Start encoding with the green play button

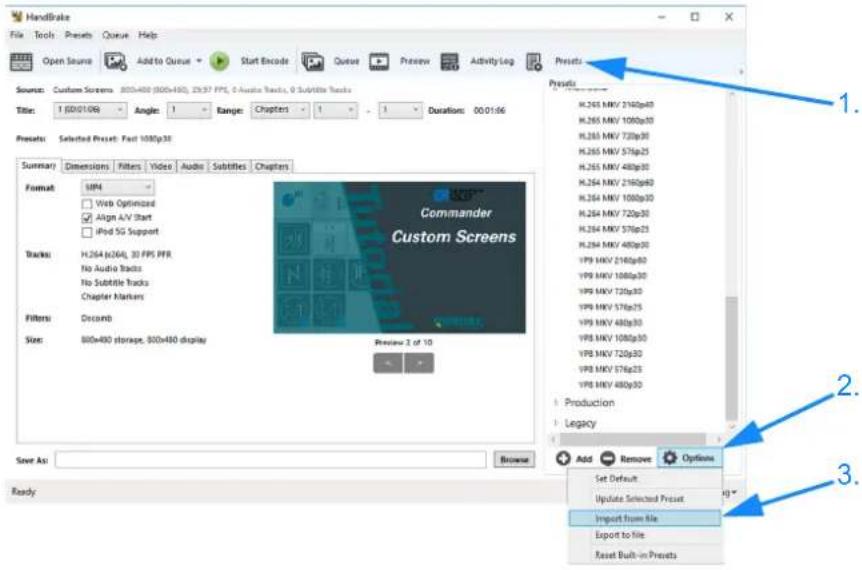coord(219,61)
